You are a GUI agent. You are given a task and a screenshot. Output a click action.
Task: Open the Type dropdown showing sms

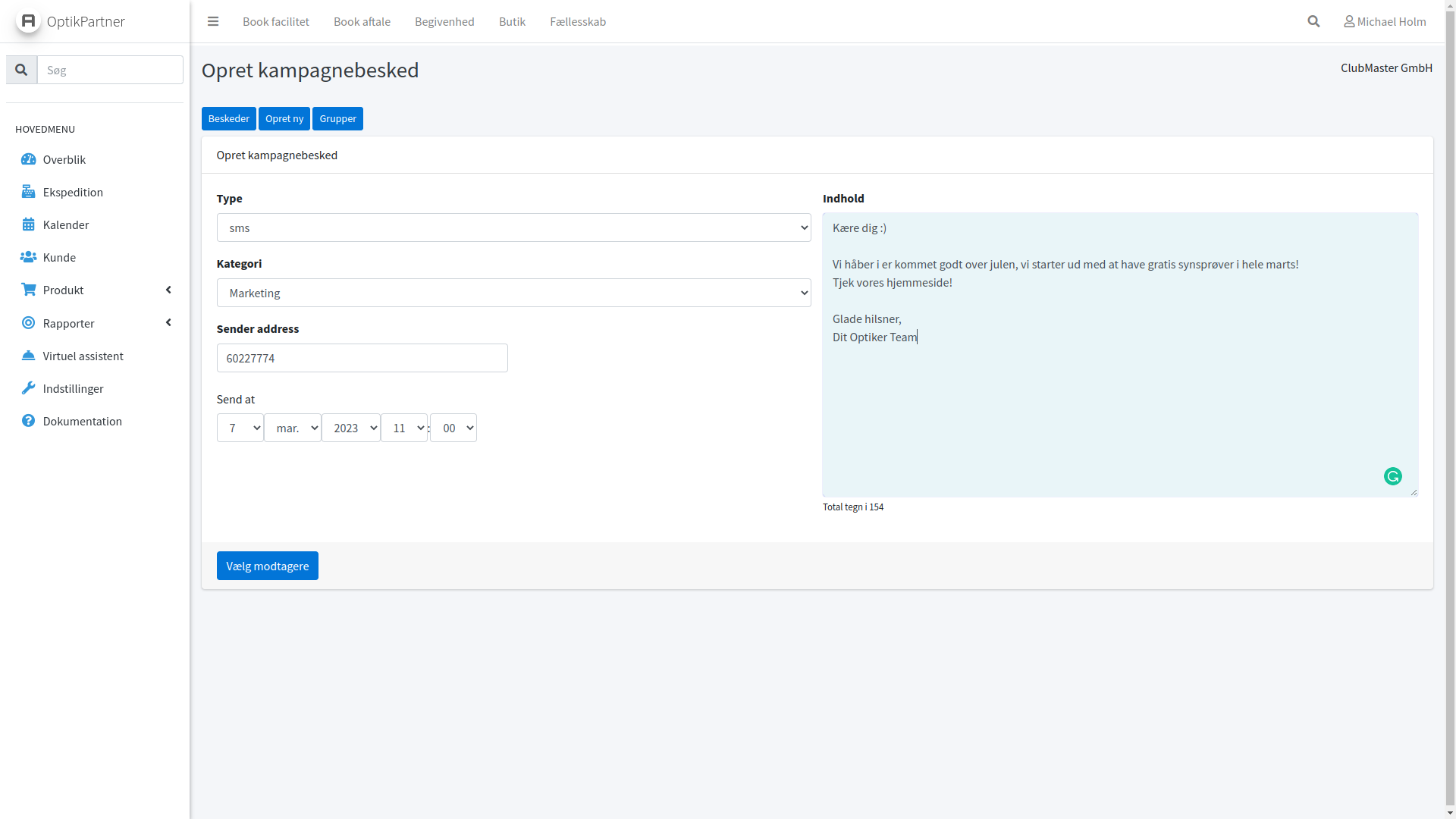tap(513, 227)
